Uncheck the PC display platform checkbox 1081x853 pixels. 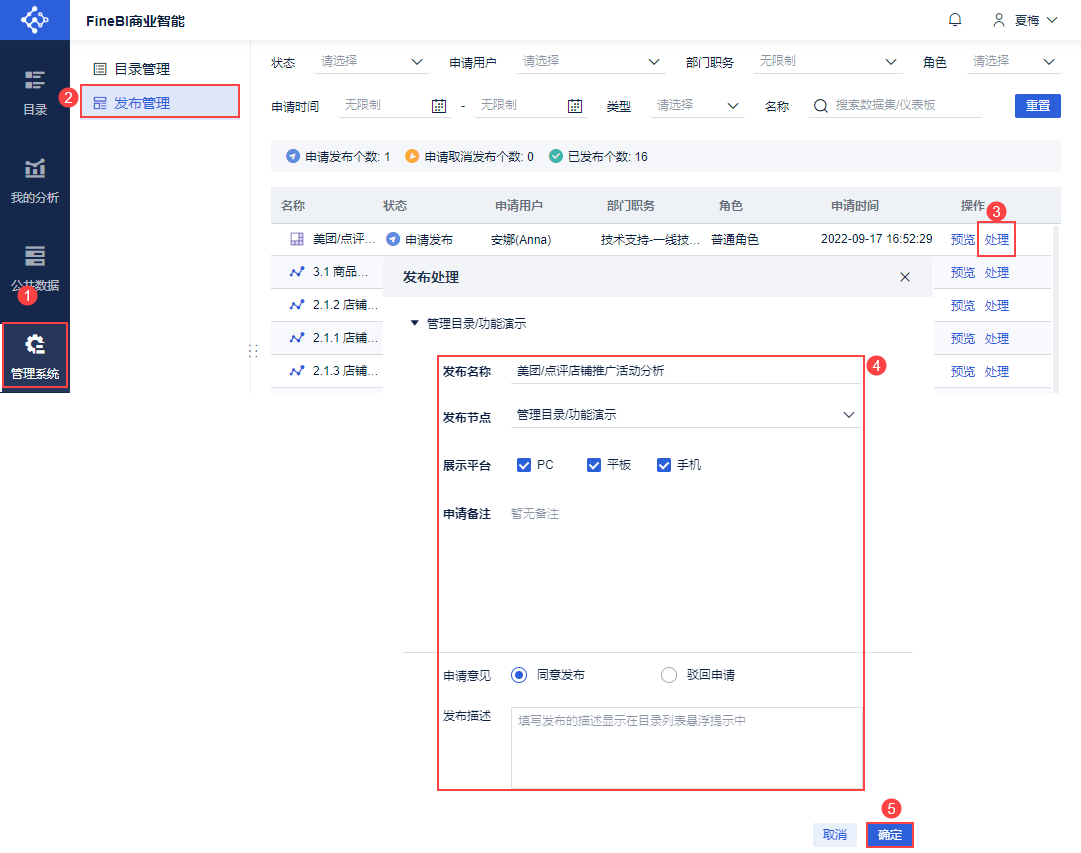[x=524, y=465]
